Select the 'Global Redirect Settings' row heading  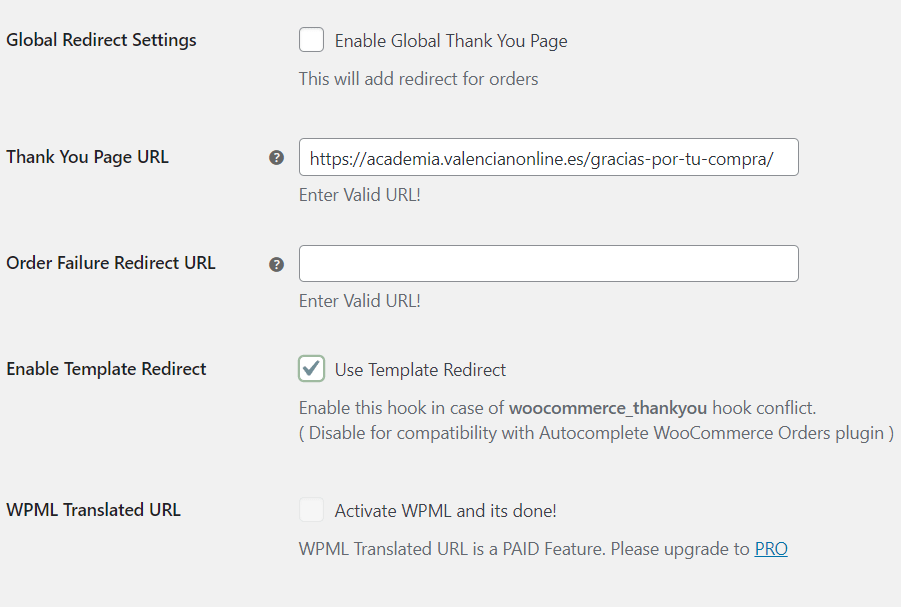tap(101, 40)
